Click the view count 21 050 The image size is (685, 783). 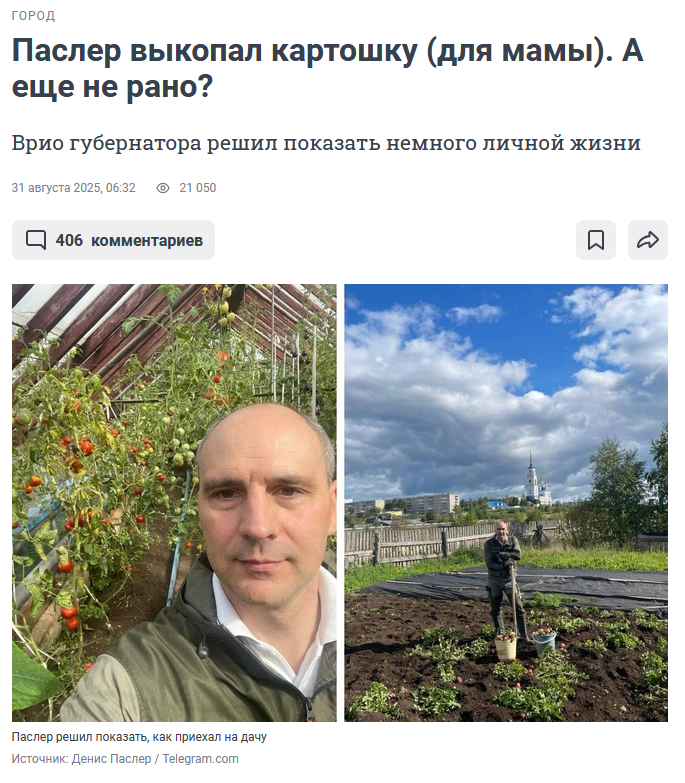pyautogui.click(x=198, y=188)
